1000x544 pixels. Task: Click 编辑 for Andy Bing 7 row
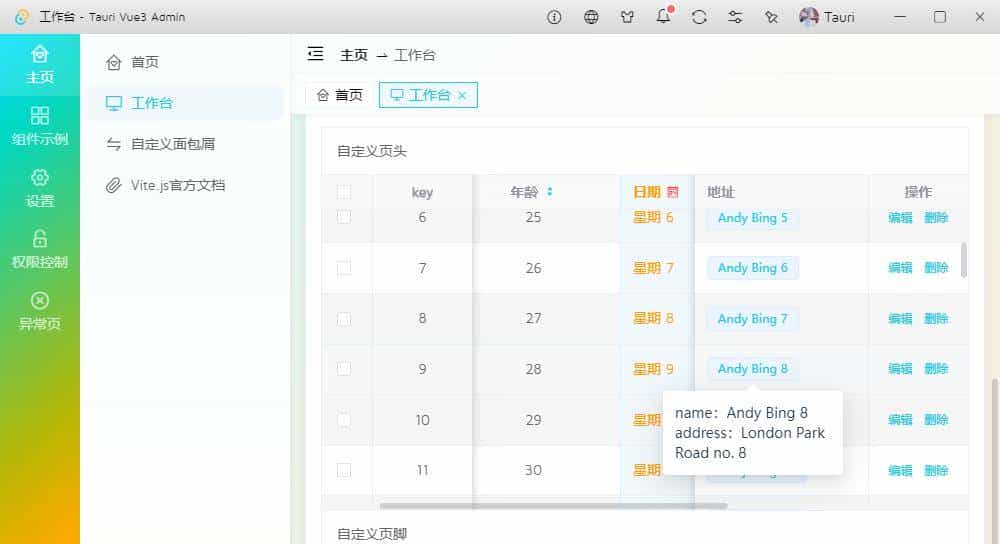pyautogui.click(x=901, y=318)
